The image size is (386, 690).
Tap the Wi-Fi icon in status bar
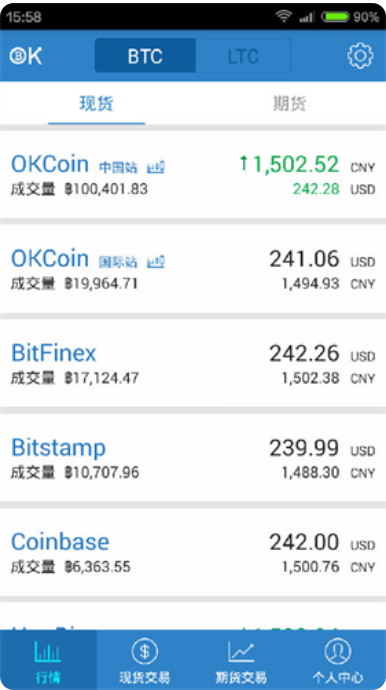[284, 17]
